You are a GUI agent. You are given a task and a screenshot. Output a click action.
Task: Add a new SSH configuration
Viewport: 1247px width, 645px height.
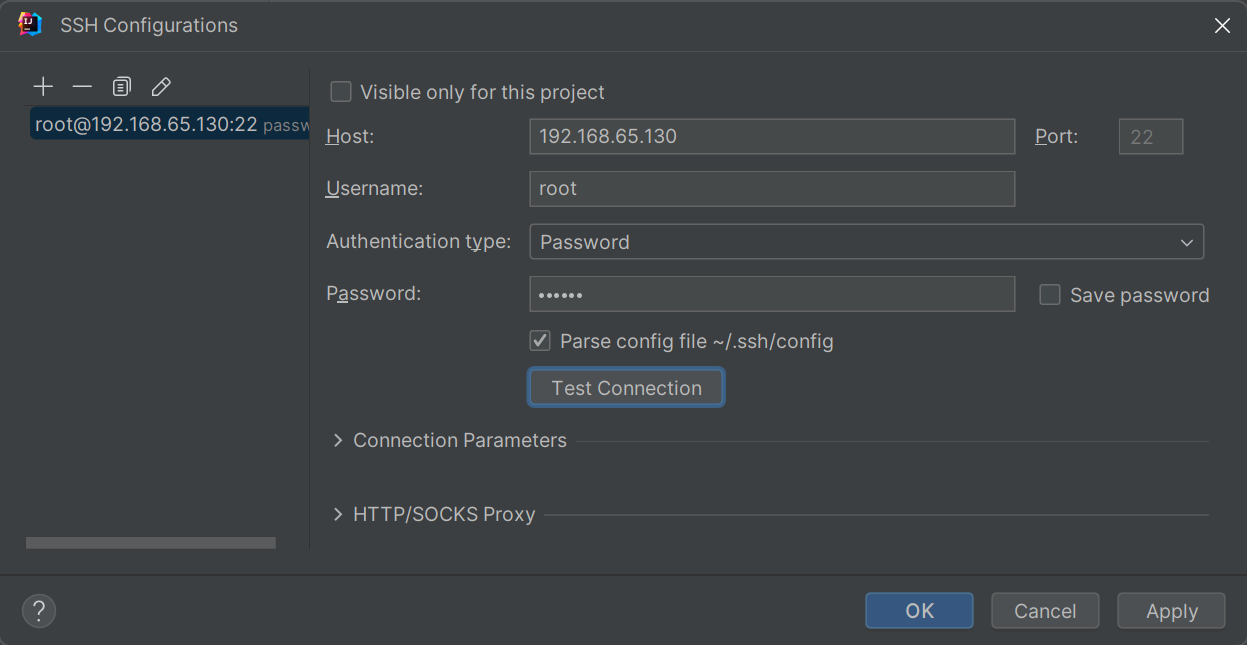coord(43,87)
